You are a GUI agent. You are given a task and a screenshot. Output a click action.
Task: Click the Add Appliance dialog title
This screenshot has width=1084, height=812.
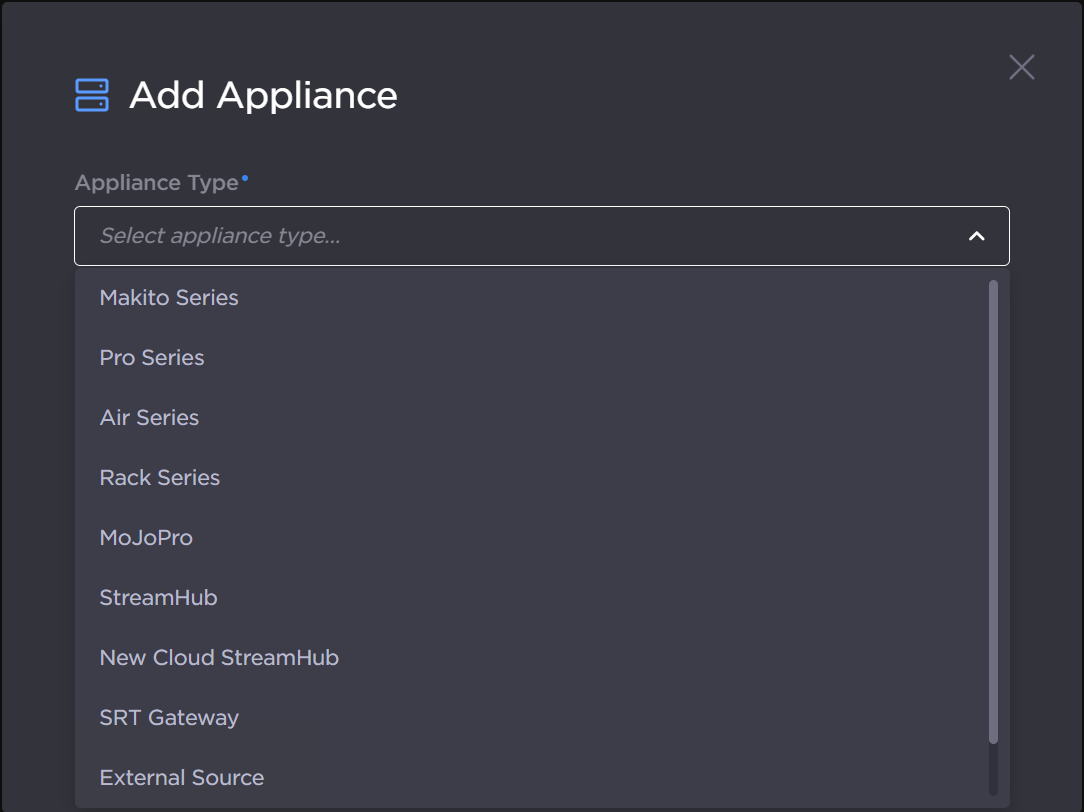262,95
